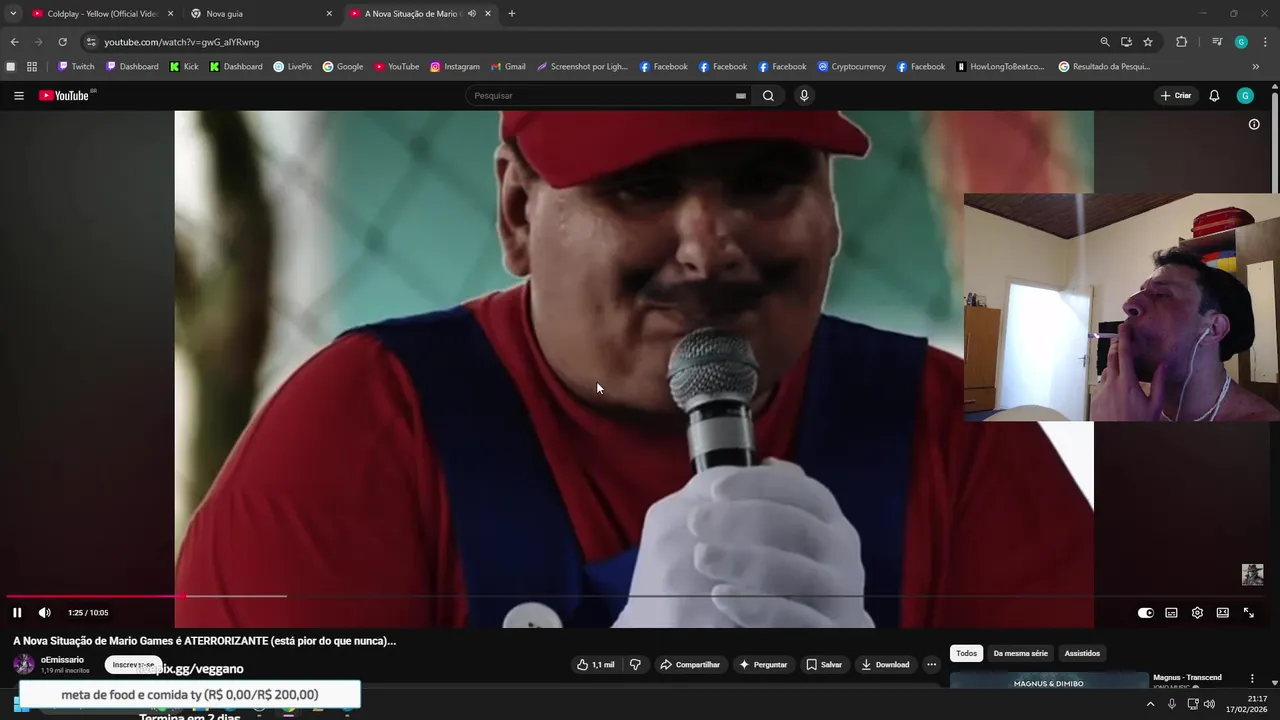Open the Chrome apps grid shortcut
Image resolution: width=1280 pixels, height=720 pixels.
(x=32, y=67)
